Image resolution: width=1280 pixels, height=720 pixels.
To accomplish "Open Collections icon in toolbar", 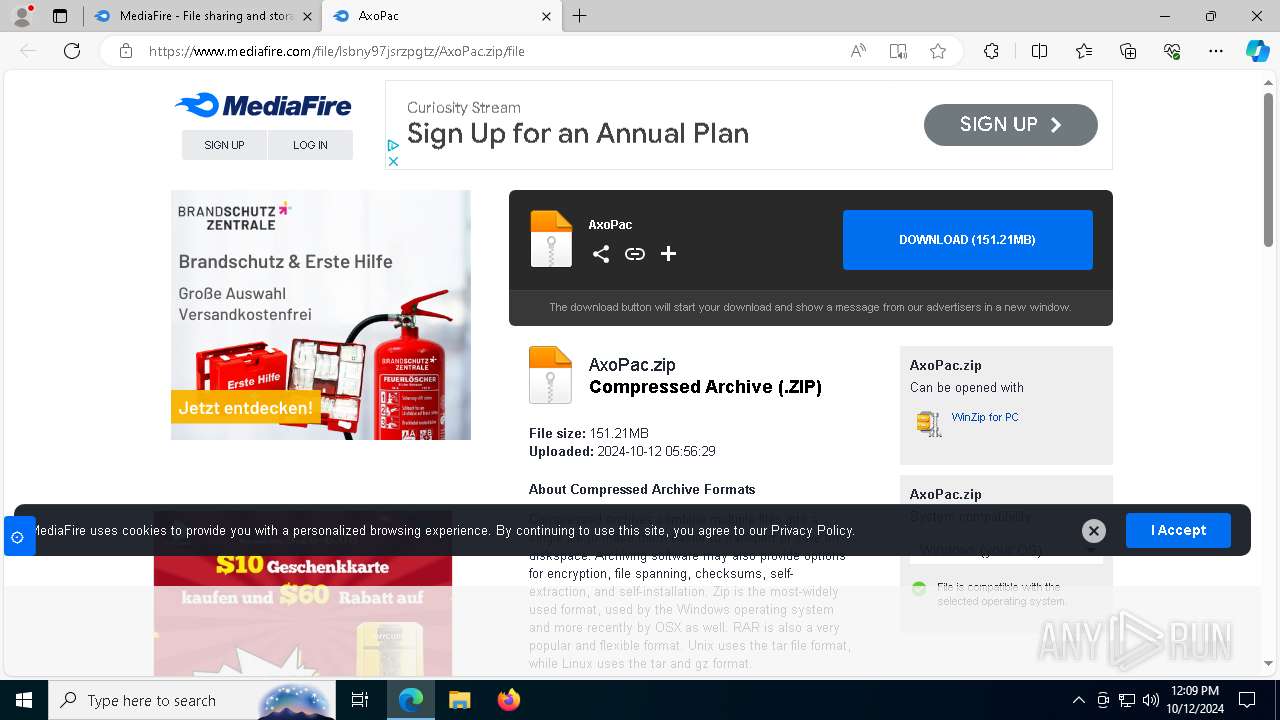I will 1128,51.
